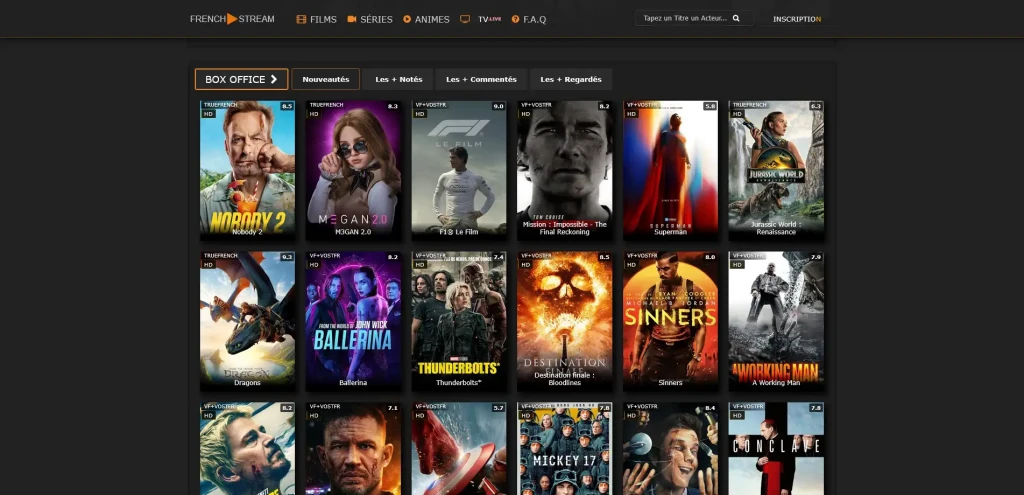Click the 8.3 rating badge on M3GAN 2.0

(392, 106)
